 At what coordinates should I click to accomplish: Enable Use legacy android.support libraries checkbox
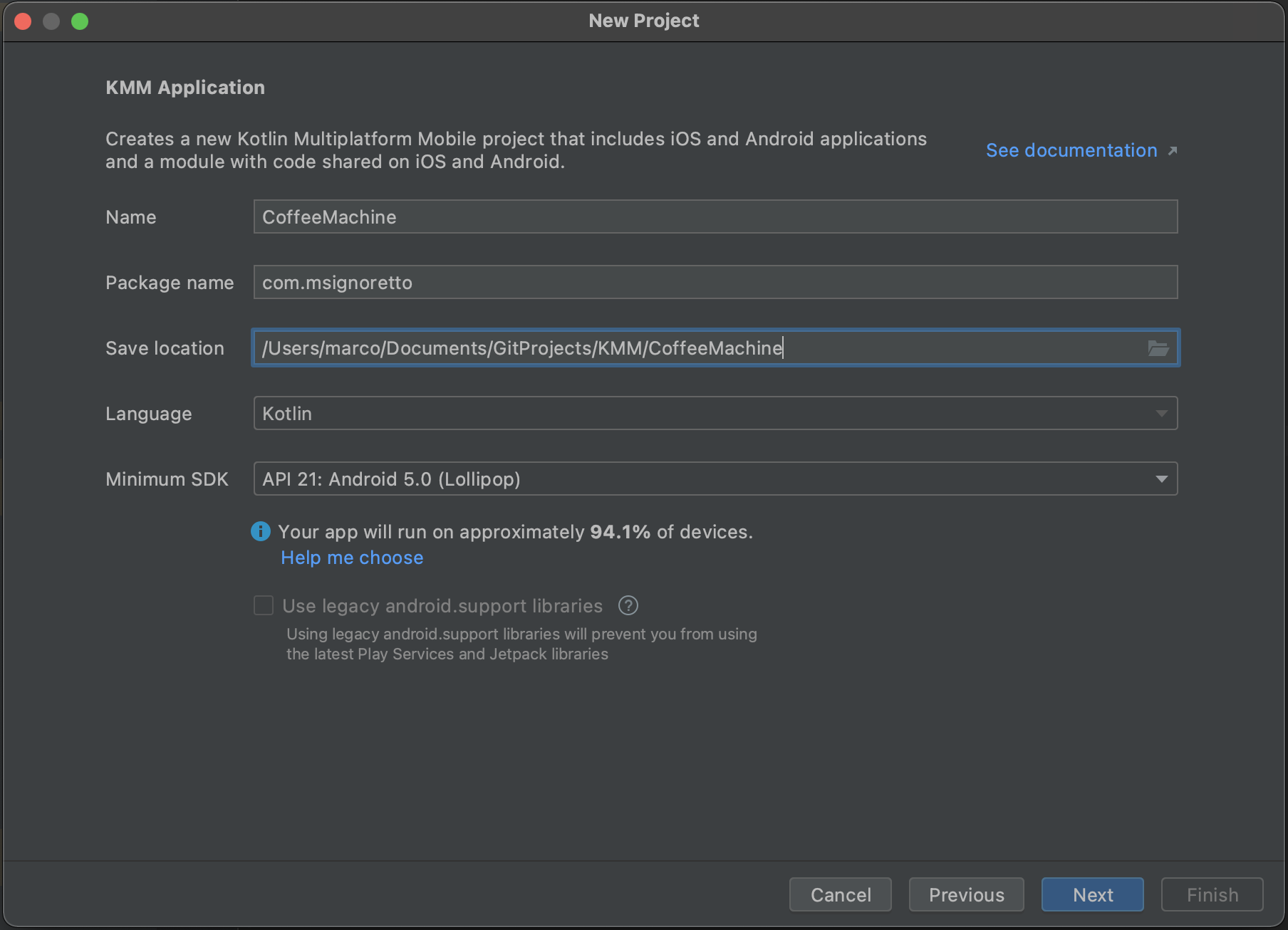click(x=264, y=606)
